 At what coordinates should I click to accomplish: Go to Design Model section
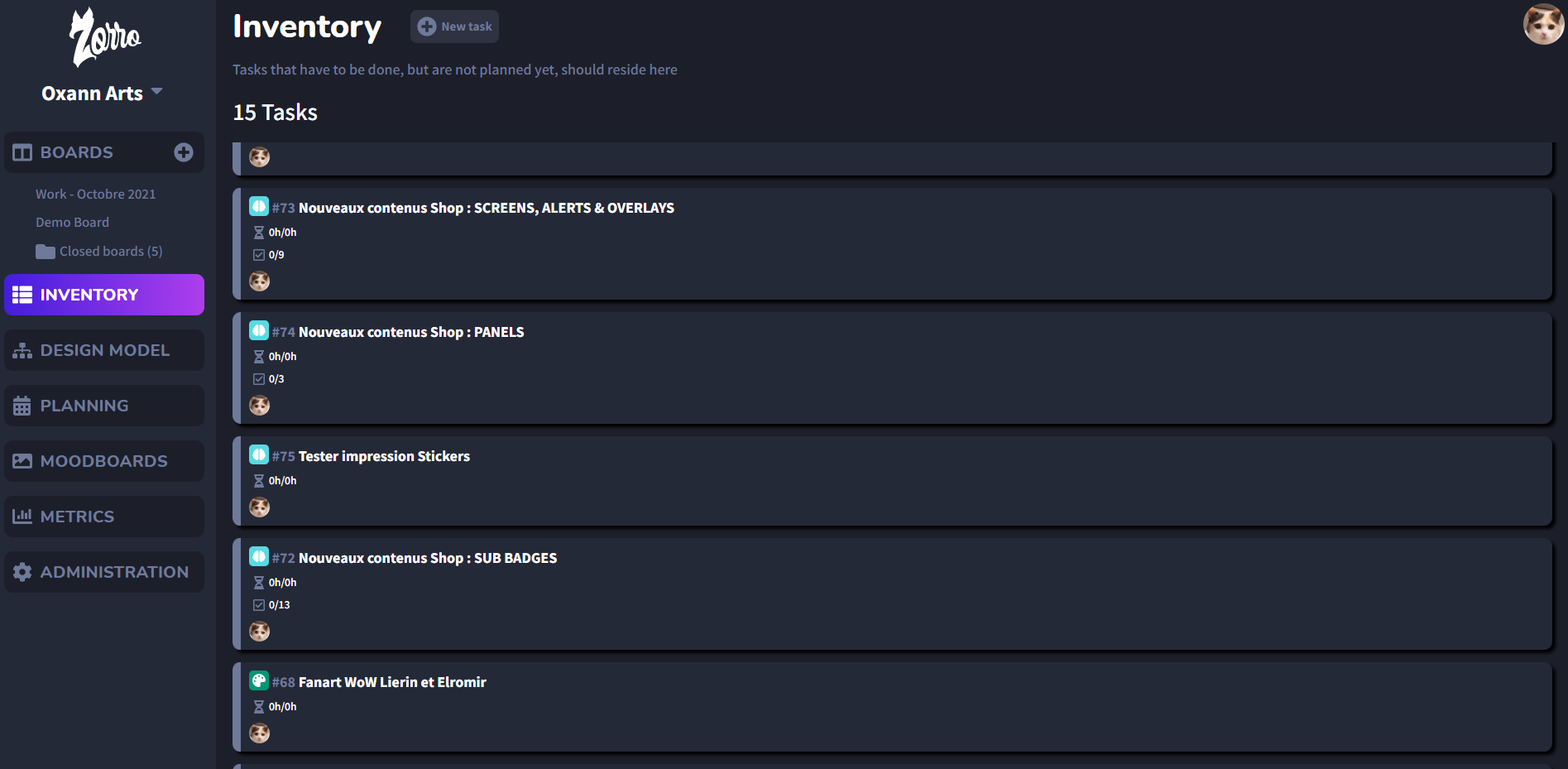(104, 350)
